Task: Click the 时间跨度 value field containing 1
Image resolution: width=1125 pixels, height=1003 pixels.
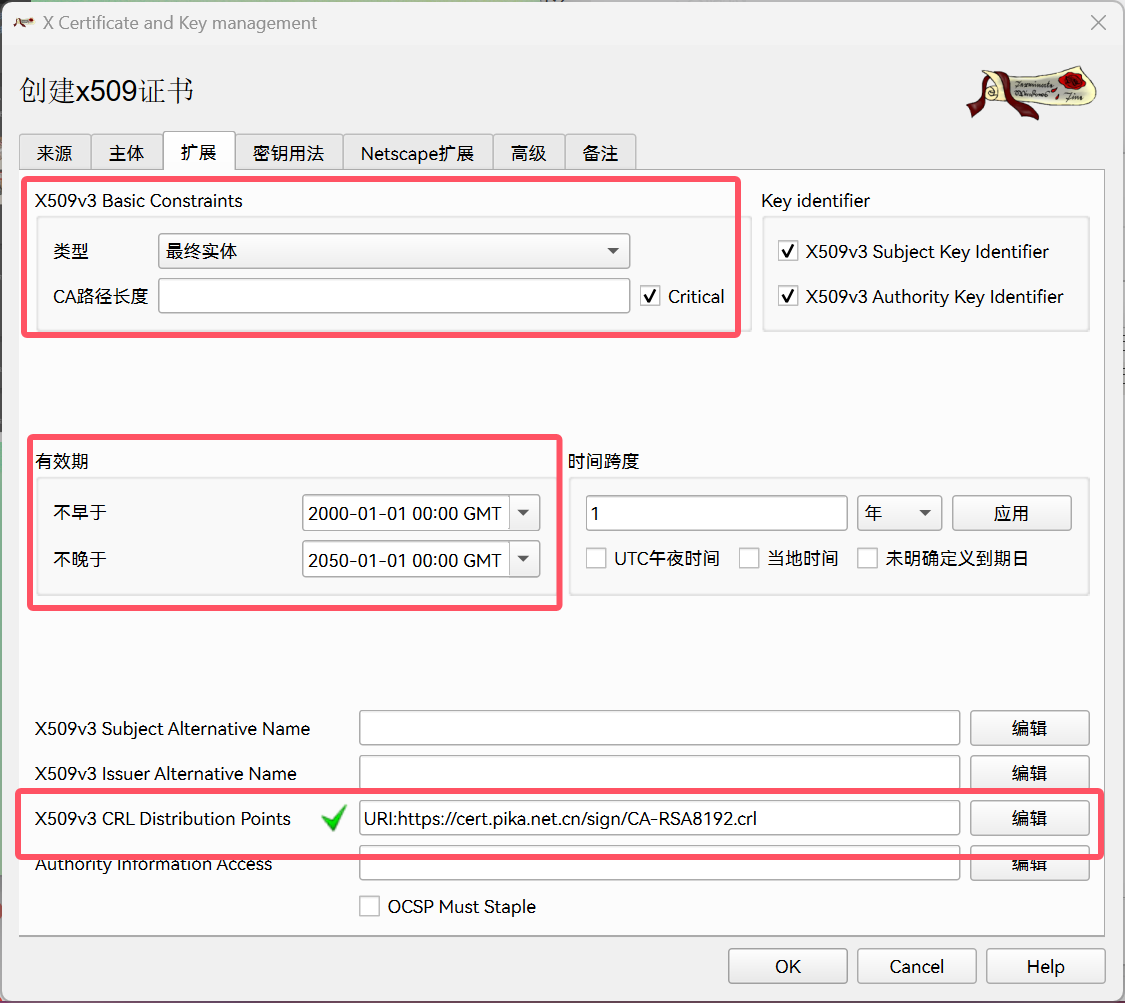Action: [x=716, y=513]
